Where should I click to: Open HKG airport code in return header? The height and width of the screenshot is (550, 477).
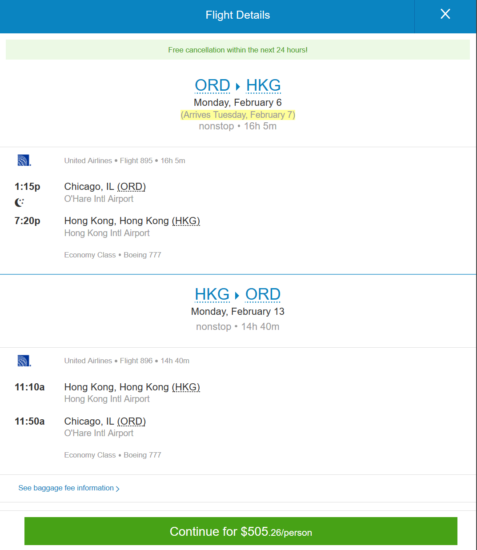point(212,294)
